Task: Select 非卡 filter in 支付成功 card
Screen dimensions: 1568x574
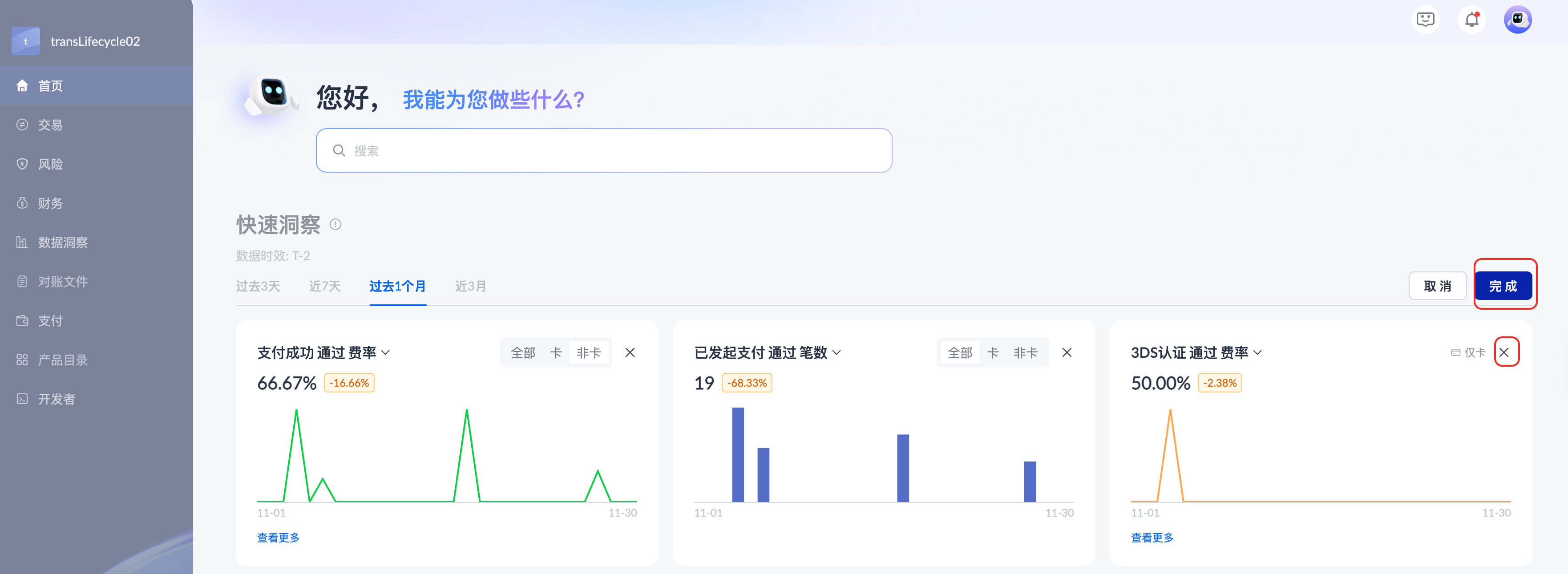Action: (x=588, y=352)
